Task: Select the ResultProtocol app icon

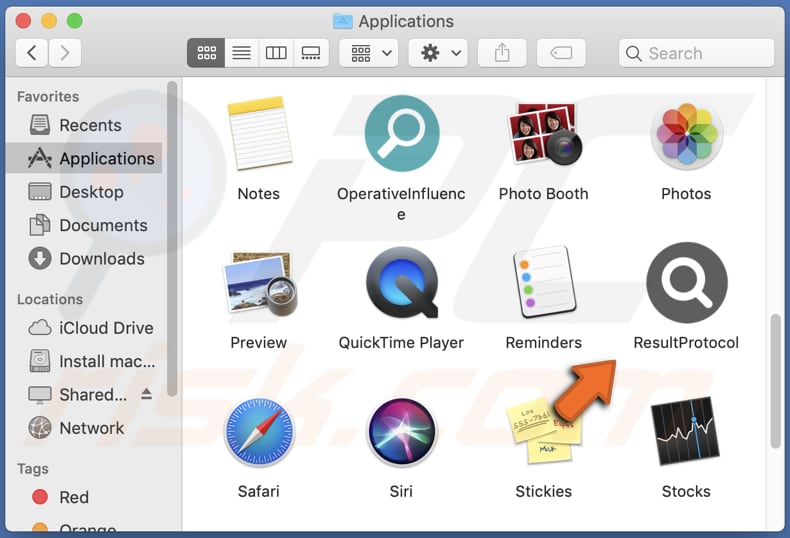Action: (x=687, y=283)
